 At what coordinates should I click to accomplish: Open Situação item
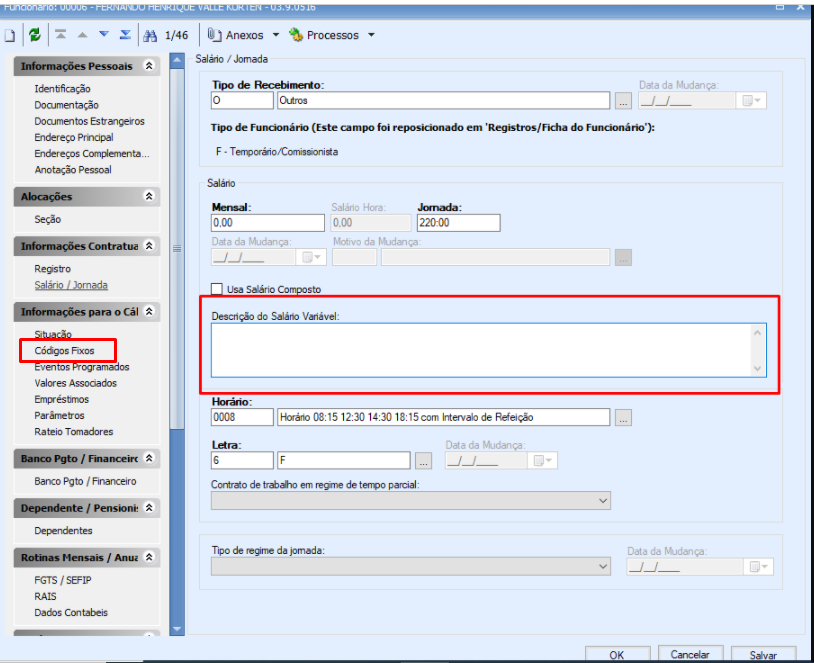click(x=53, y=334)
